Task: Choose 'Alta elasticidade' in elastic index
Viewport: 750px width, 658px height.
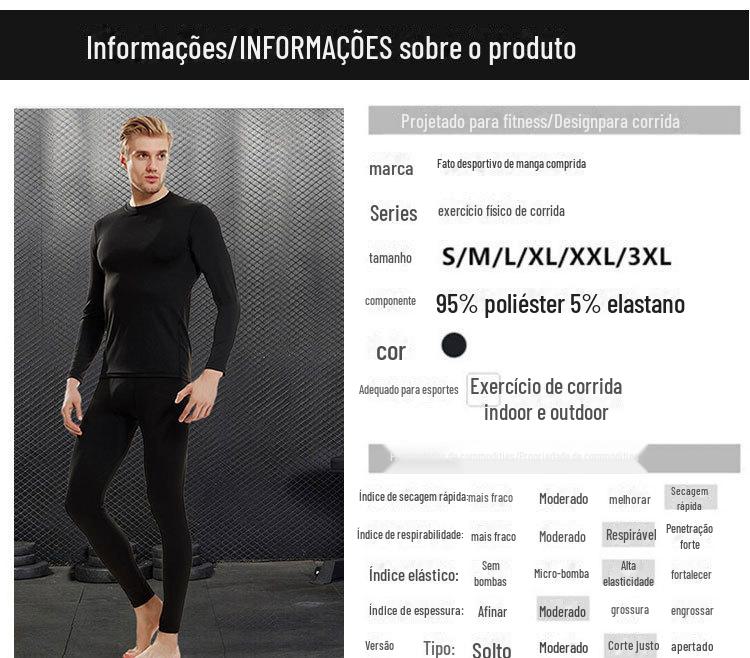Action: pyautogui.click(x=628, y=574)
